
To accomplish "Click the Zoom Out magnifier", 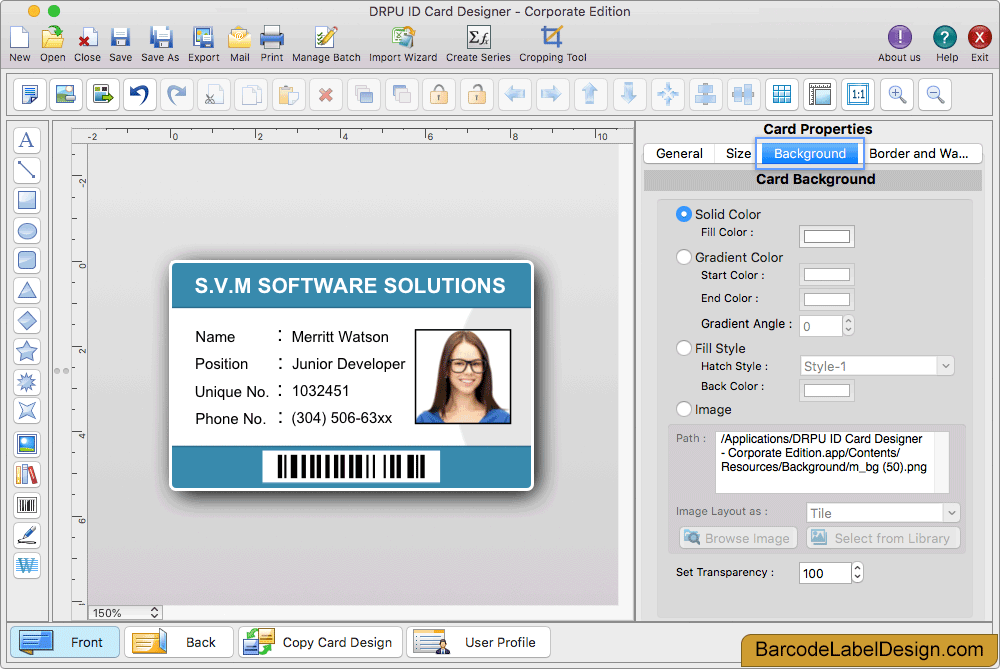I will tap(935, 95).
